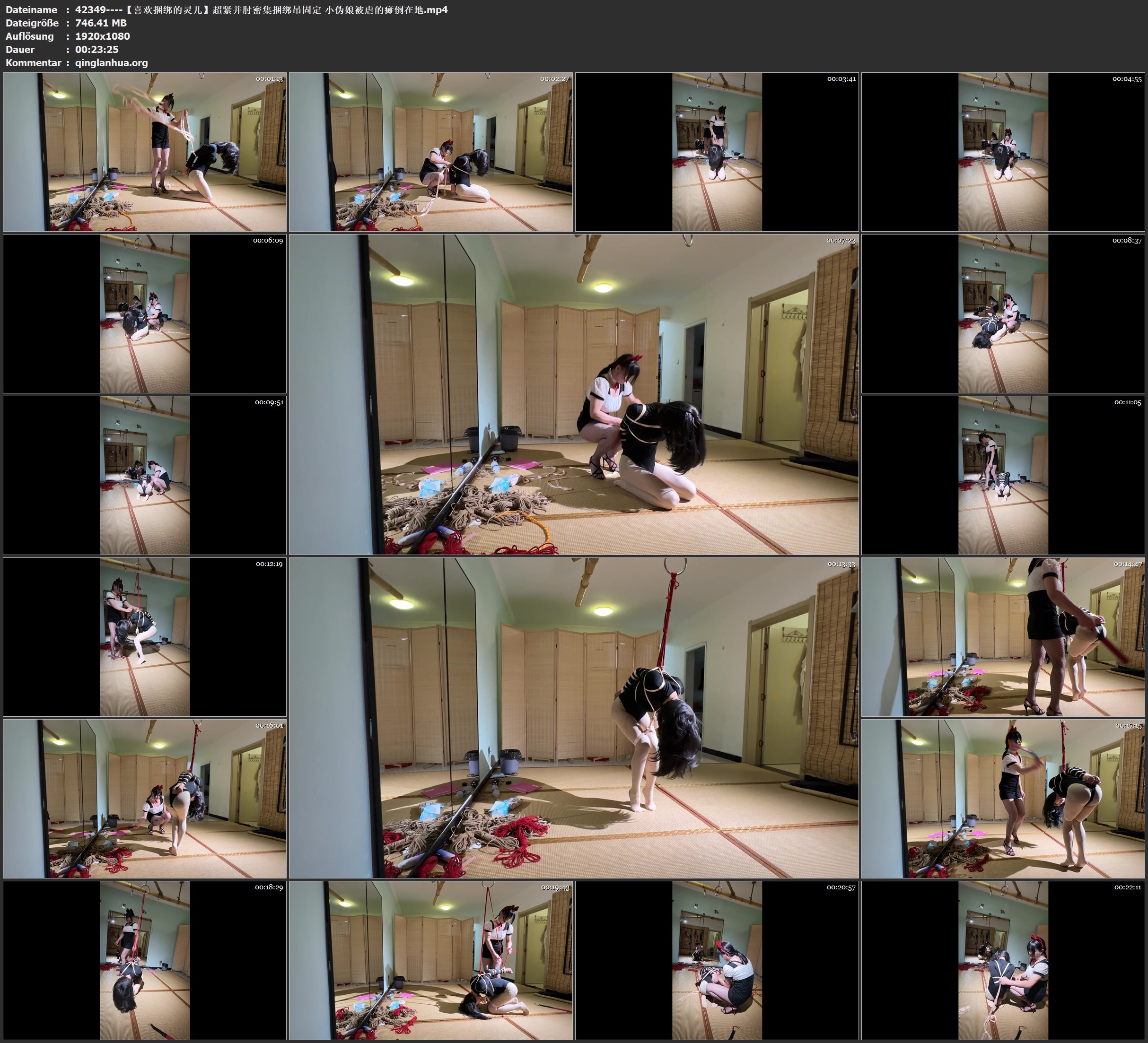Open the 00:08:37 preview thumbnail
The height and width of the screenshot is (1043, 1148).
tap(1003, 313)
